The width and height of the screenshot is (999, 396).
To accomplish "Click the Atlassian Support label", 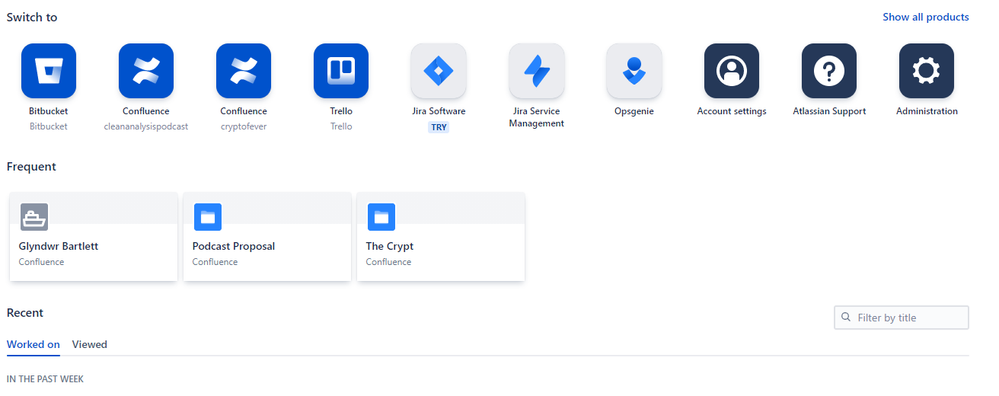I will pos(829,111).
